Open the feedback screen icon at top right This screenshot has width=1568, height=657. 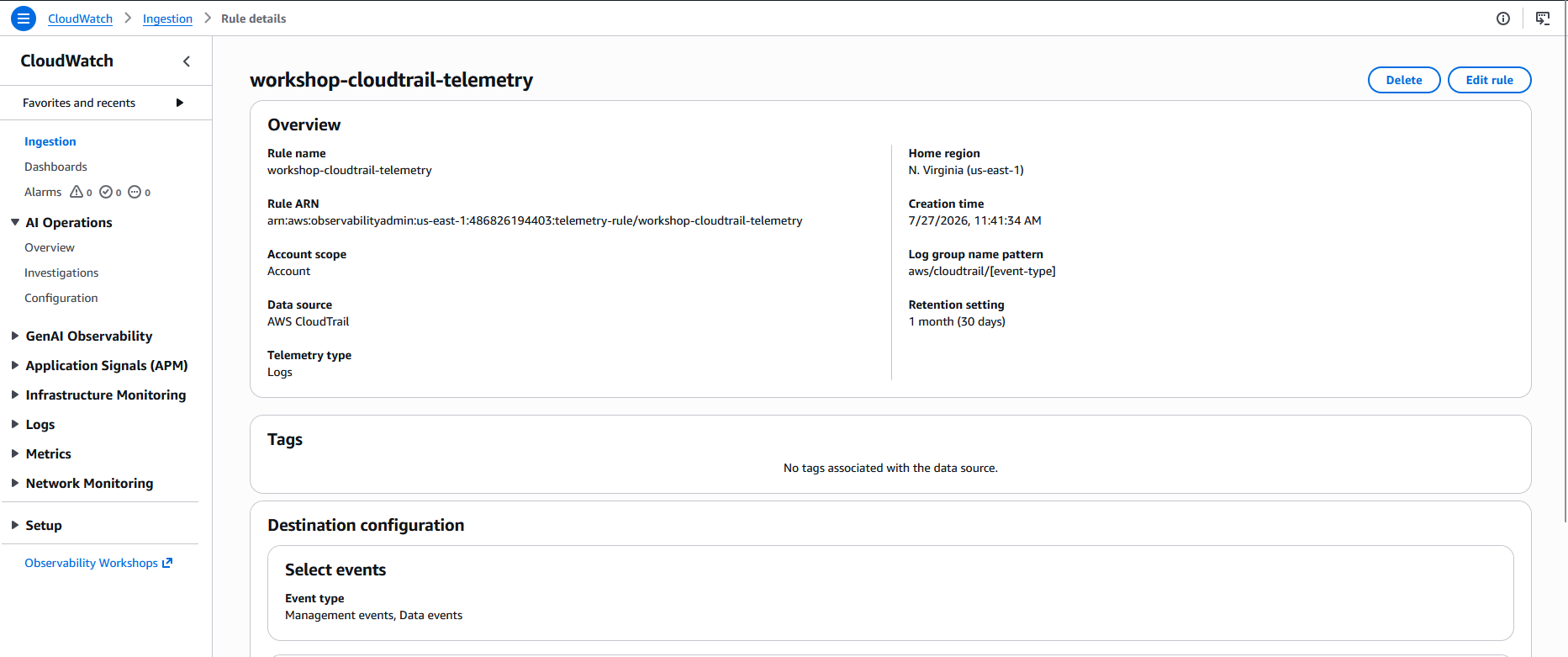1543,19
